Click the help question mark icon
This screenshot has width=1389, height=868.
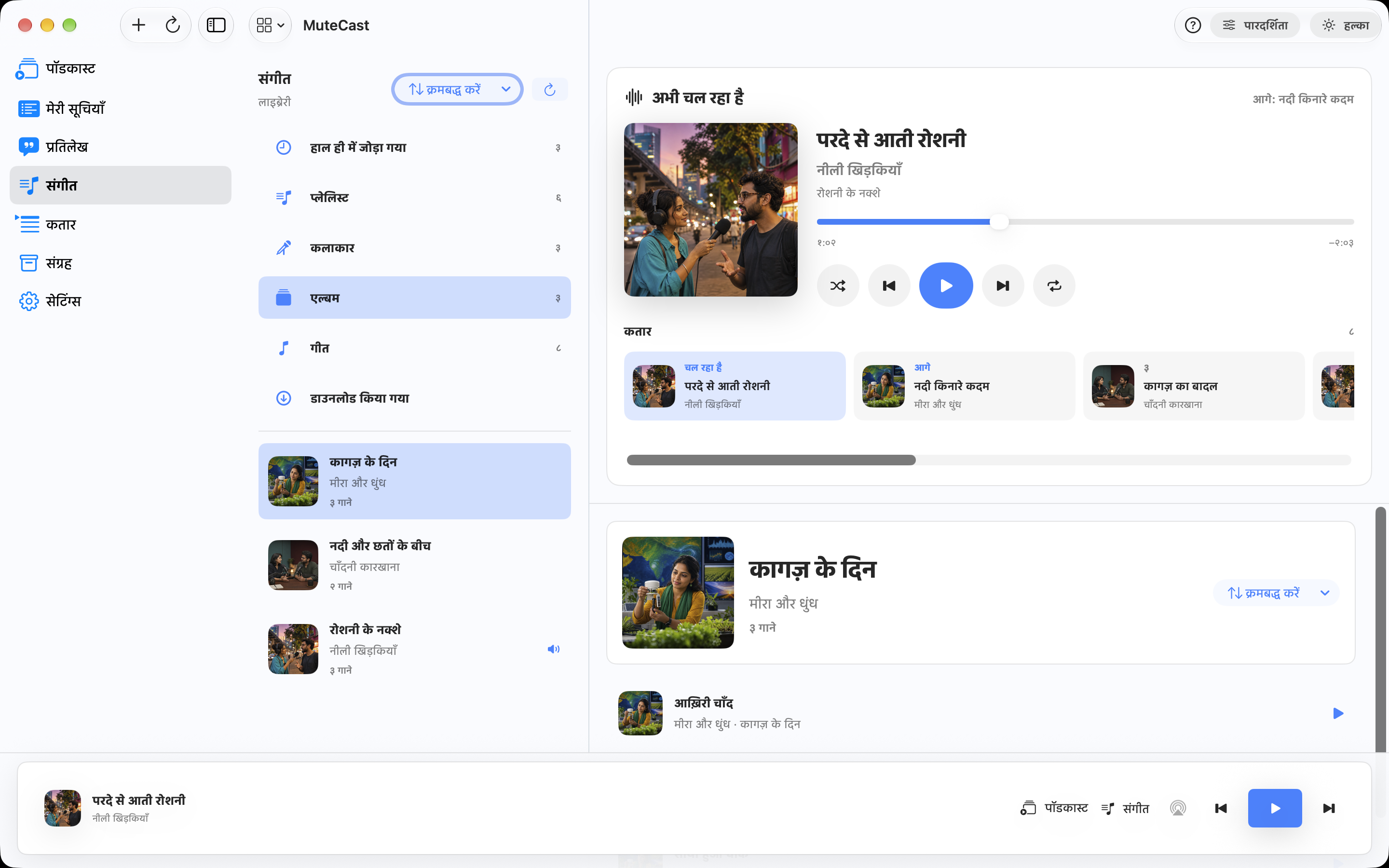(x=1192, y=25)
